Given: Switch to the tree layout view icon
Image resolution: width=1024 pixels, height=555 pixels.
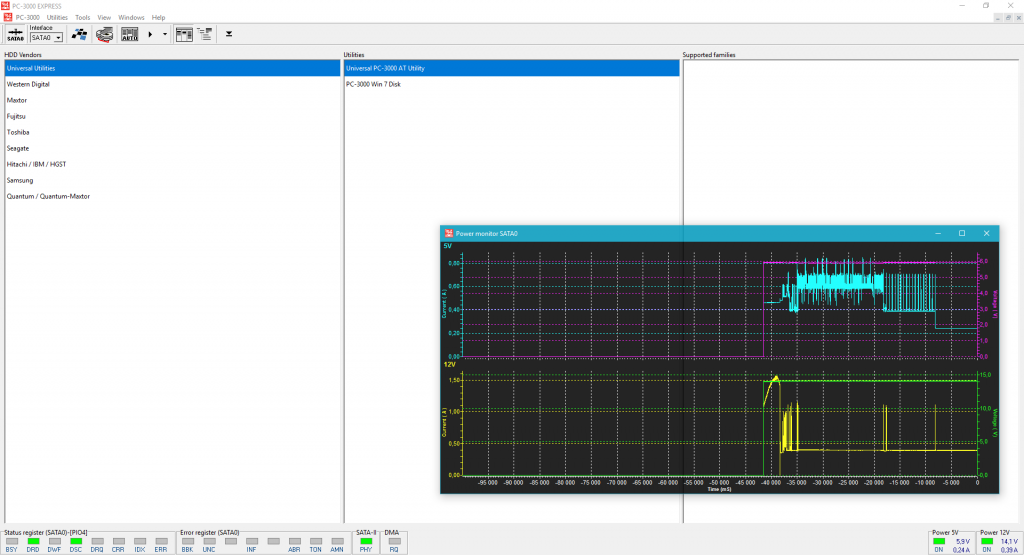Looking at the screenshot, I should (204, 34).
